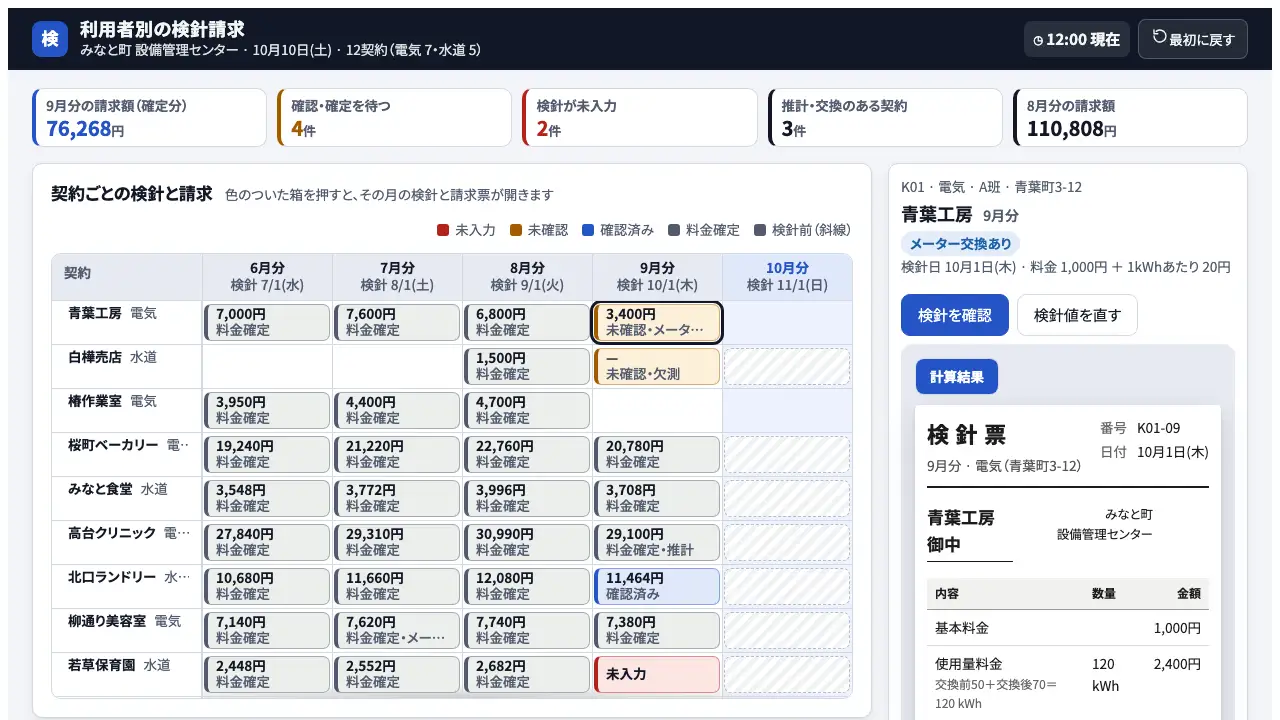Viewport: 1280px width, 720px height.
Task: Click the 基本料金 line on the slip
Action: pos(1068,628)
